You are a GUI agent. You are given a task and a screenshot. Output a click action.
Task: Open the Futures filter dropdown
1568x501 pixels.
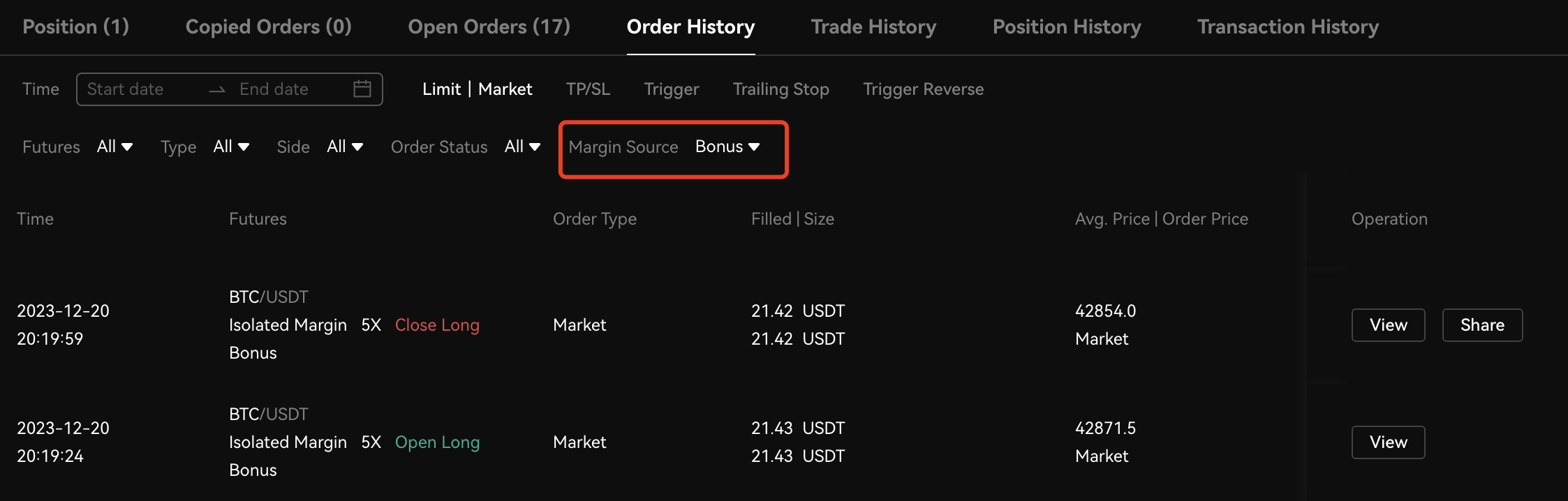click(114, 147)
